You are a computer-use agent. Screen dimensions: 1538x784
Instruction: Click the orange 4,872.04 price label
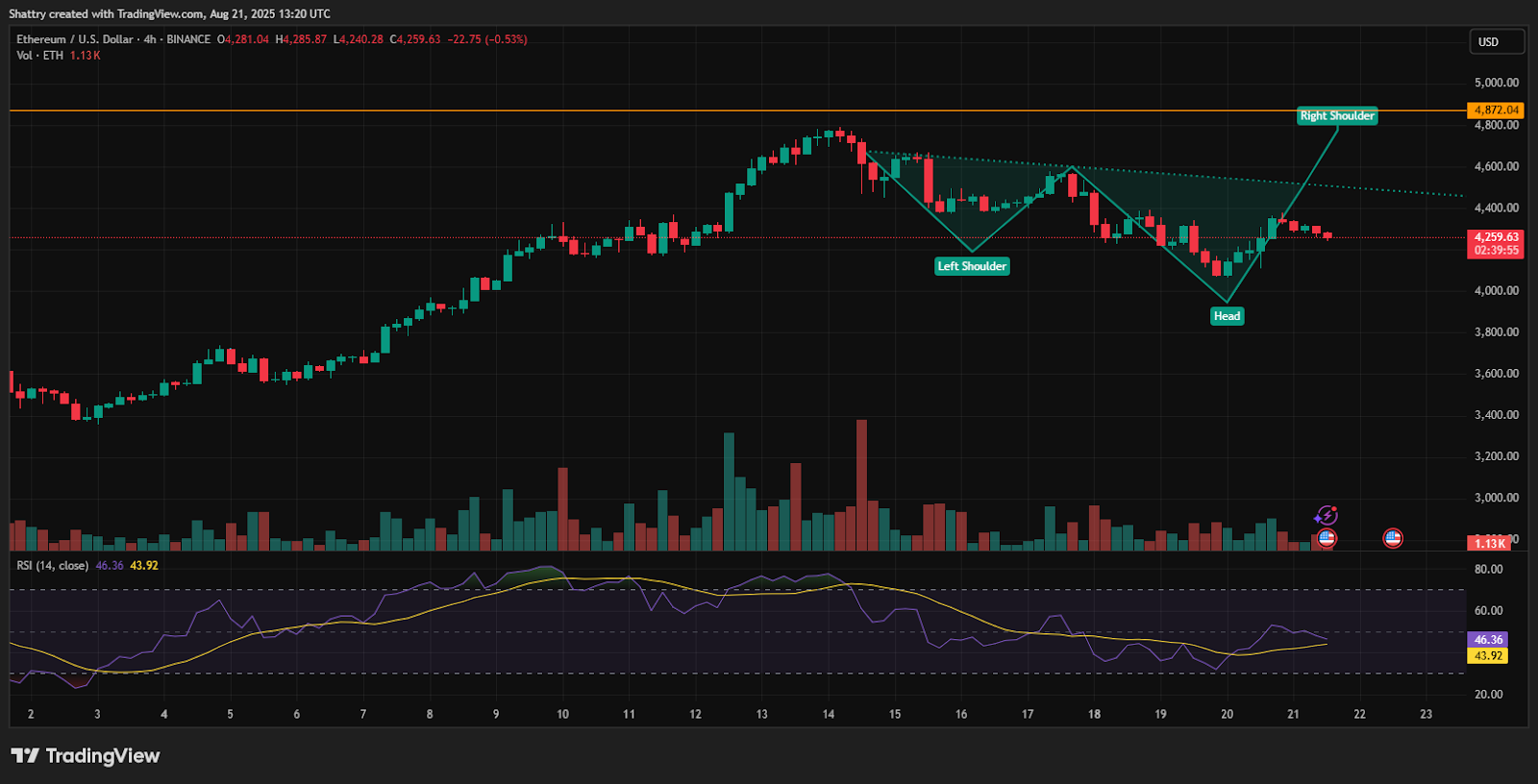[x=1496, y=110]
